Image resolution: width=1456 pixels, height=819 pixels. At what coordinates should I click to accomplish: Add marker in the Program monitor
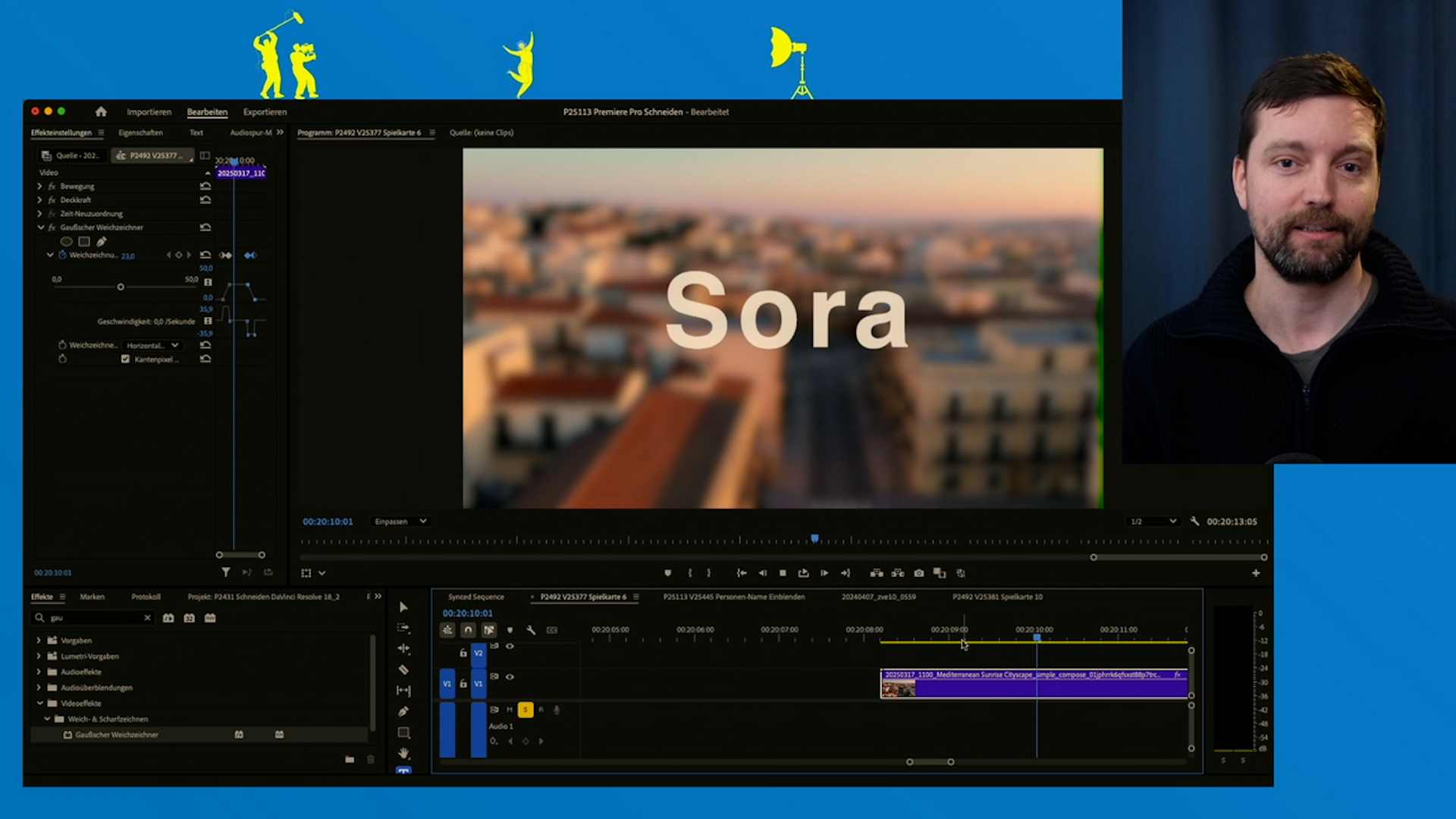667,573
